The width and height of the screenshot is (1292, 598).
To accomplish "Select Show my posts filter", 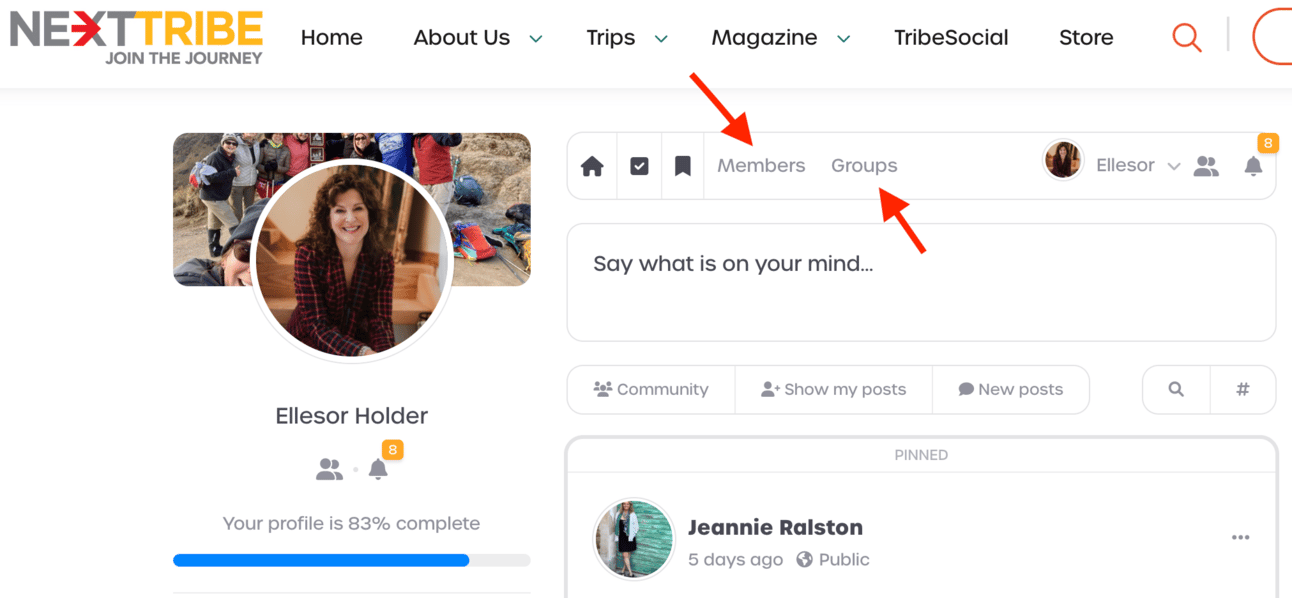I will click(833, 389).
